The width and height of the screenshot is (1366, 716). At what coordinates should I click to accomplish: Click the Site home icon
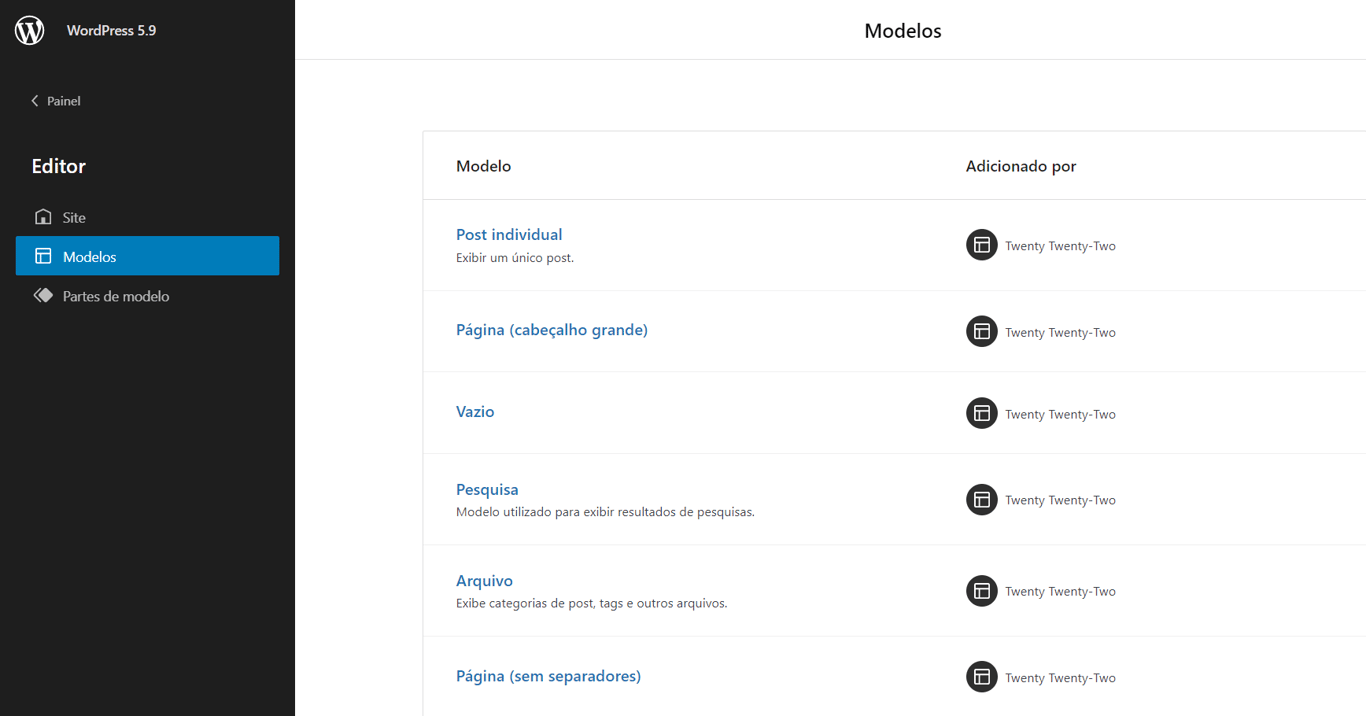click(x=43, y=217)
